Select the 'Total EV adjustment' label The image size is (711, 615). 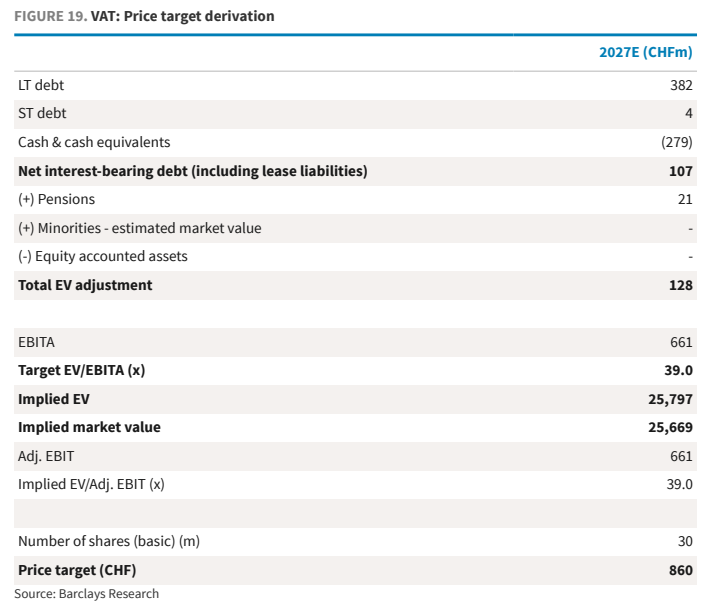tap(85, 285)
